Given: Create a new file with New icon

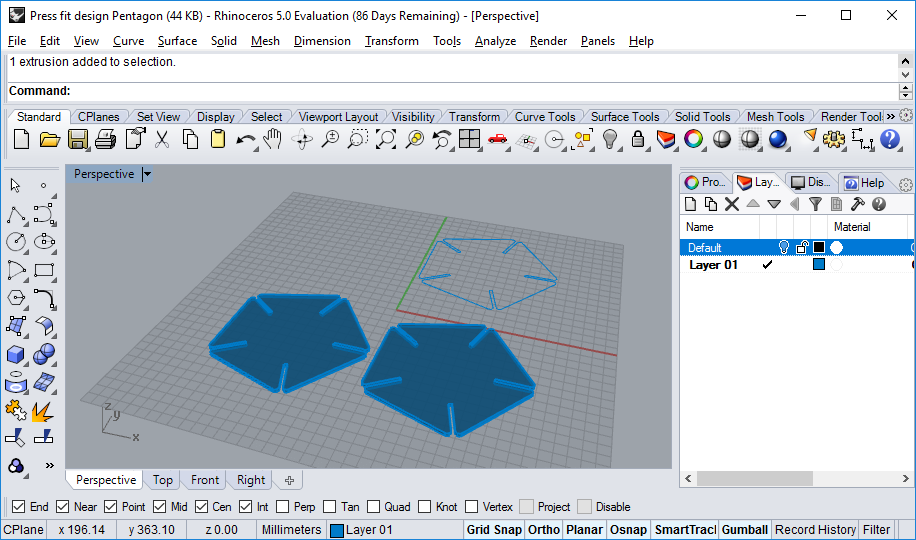Looking at the screenshot, I should (21, 140).
